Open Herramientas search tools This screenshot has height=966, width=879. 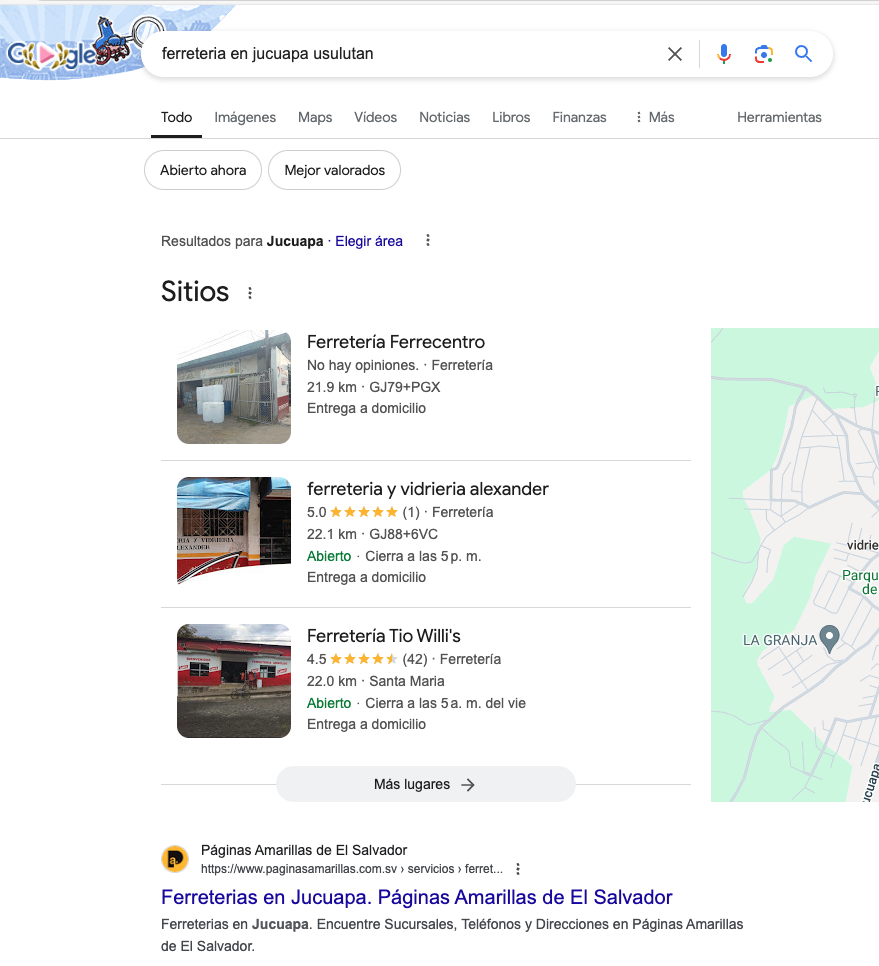779,117
